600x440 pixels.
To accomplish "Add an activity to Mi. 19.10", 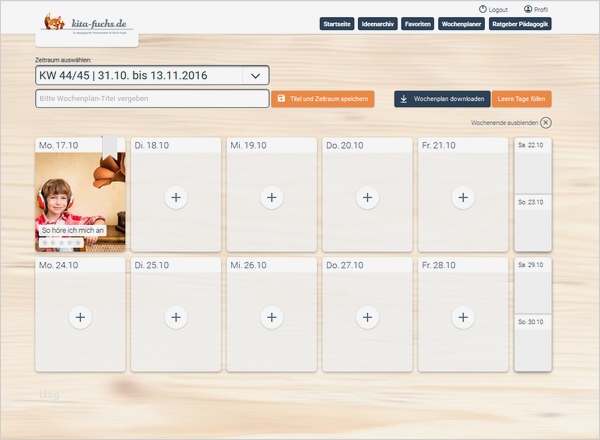I will pyautogui.click(x=272, y=197).
